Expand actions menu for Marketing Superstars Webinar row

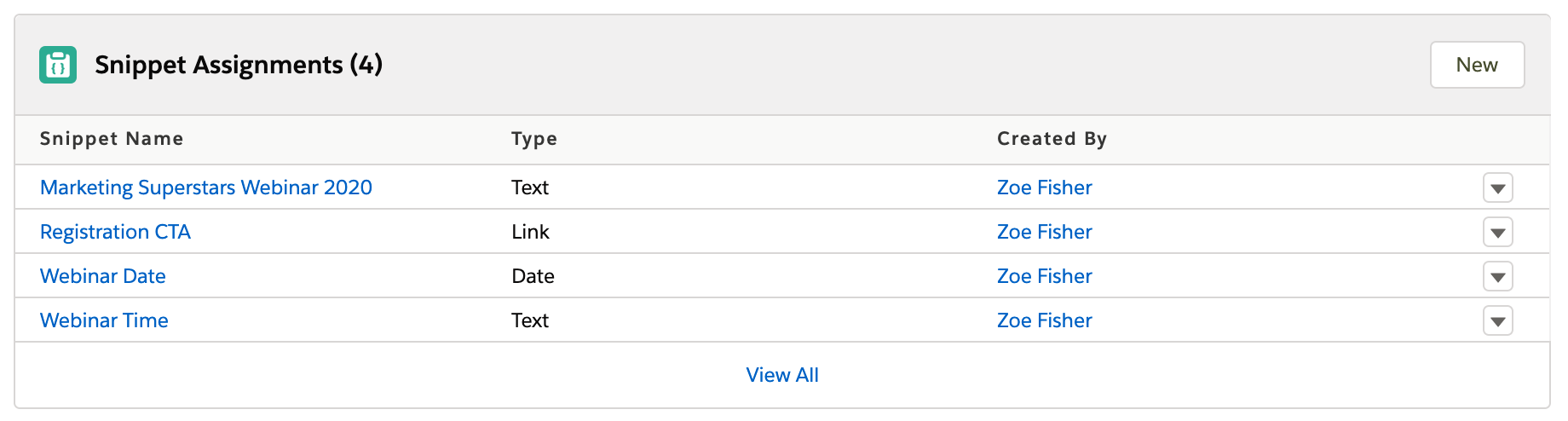[x=1497, y=187]
